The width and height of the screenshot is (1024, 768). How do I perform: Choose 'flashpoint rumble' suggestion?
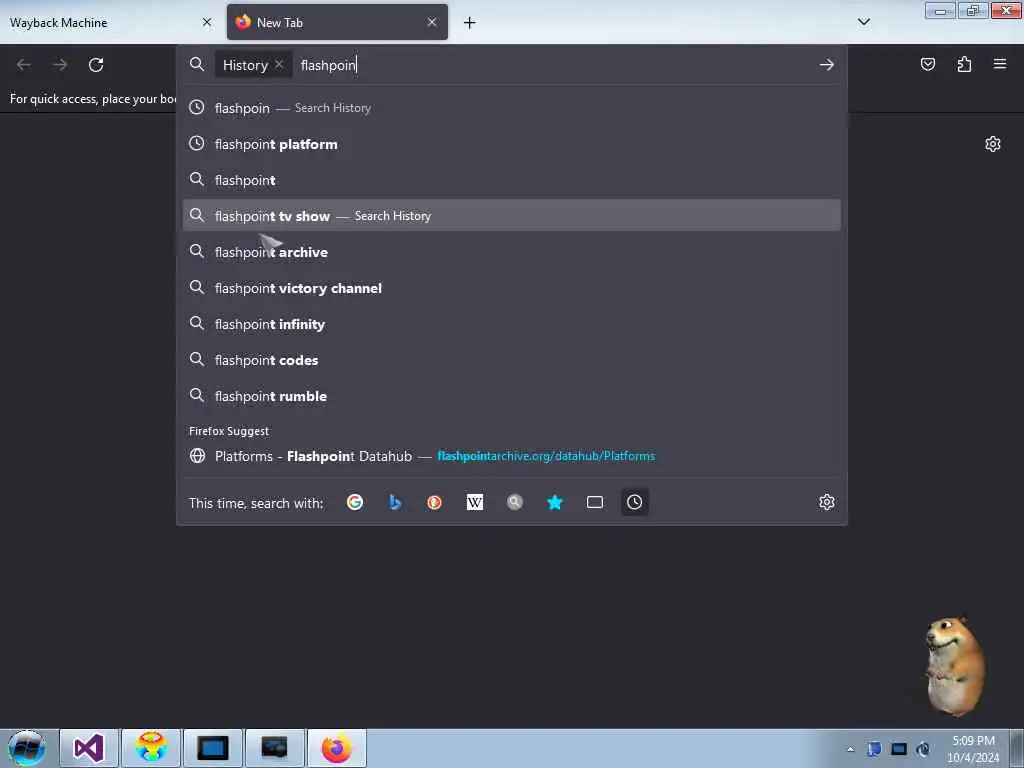click(512, 396)
